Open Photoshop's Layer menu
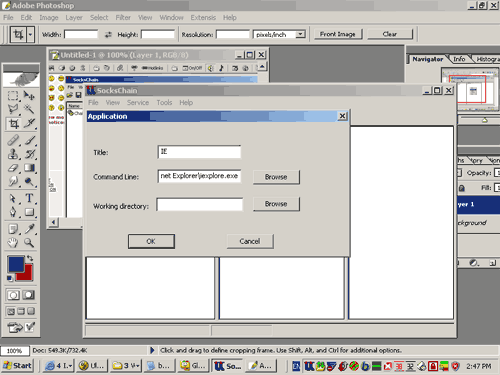This screenshot has width=500, height=375. tap(74, 17)
